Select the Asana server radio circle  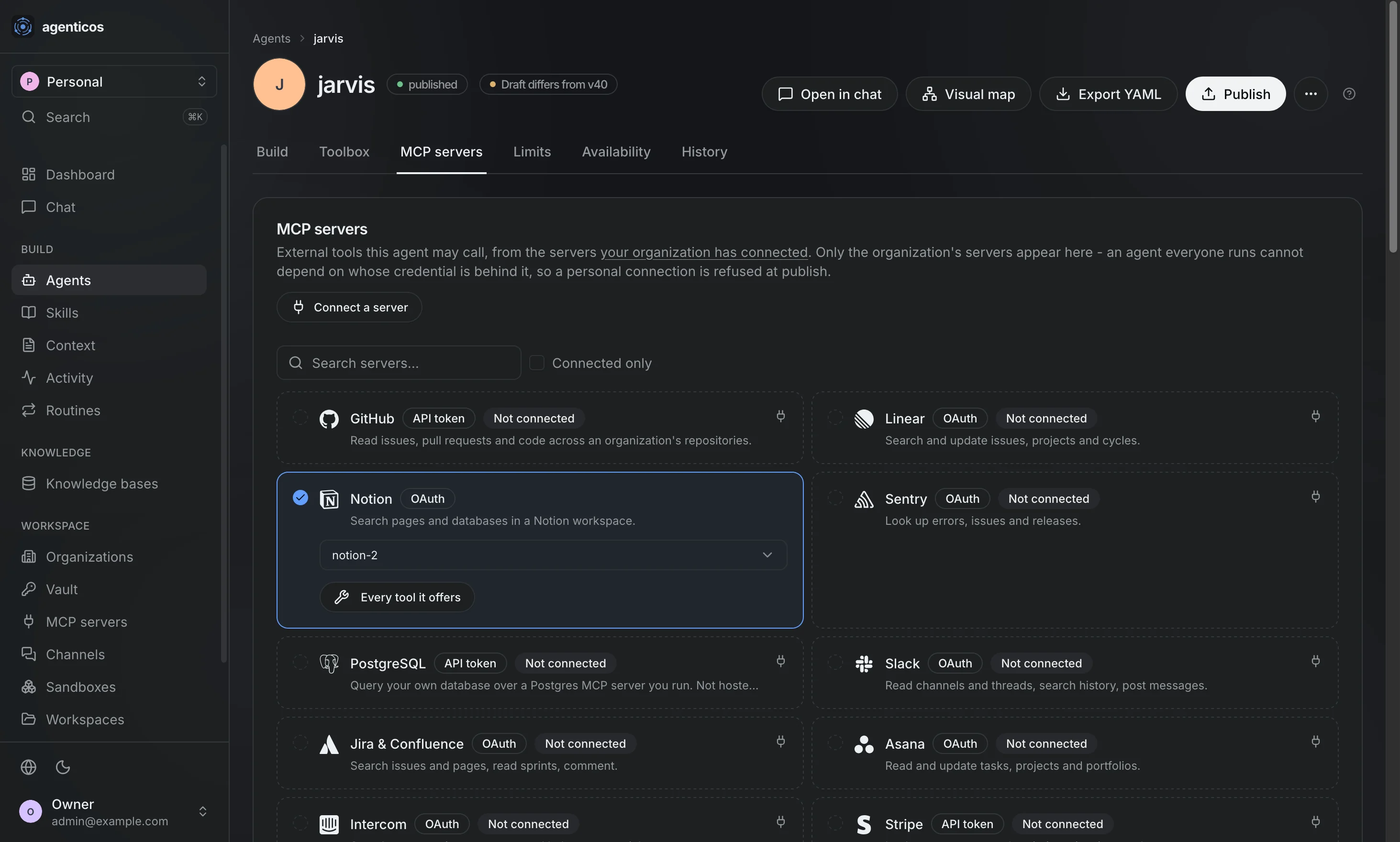[x=835, y=742]
